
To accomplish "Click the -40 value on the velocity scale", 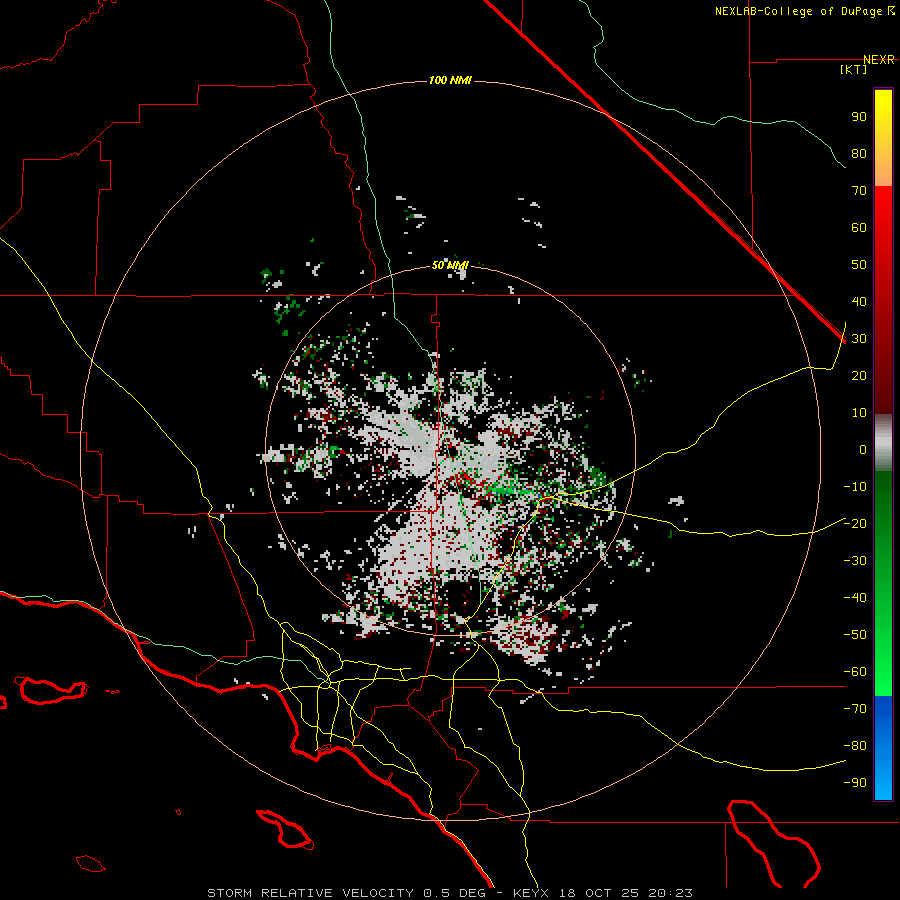I will point(855,598).
